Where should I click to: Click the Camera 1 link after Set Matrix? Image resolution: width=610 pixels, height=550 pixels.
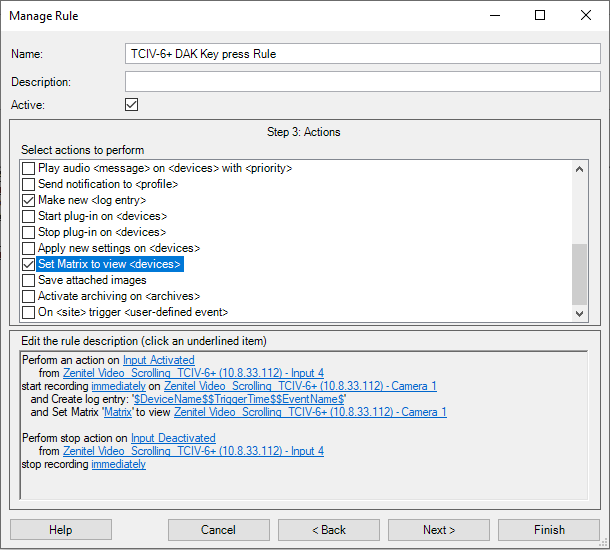coord(310,412)
